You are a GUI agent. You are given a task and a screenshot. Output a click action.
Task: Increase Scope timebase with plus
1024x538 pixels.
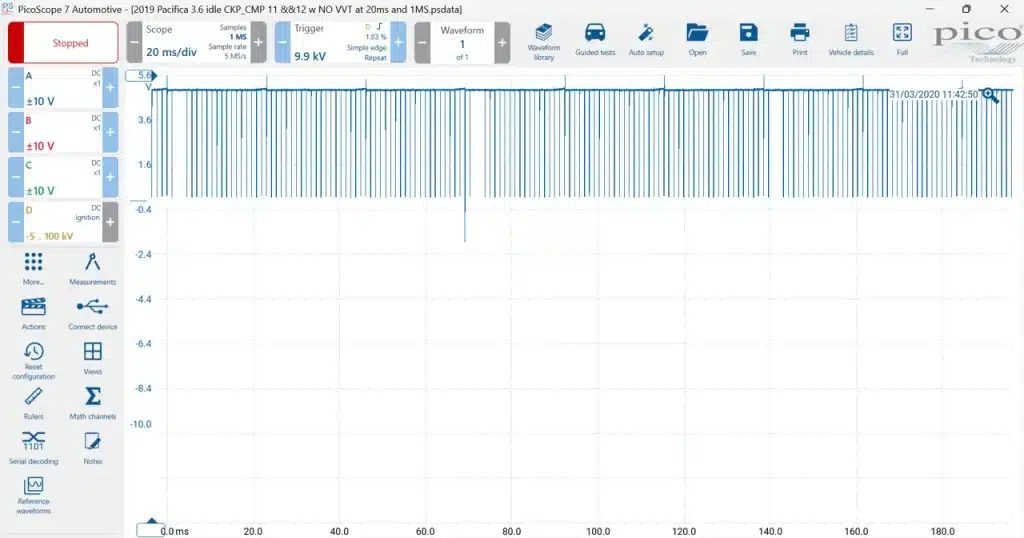tap(259, 42)
